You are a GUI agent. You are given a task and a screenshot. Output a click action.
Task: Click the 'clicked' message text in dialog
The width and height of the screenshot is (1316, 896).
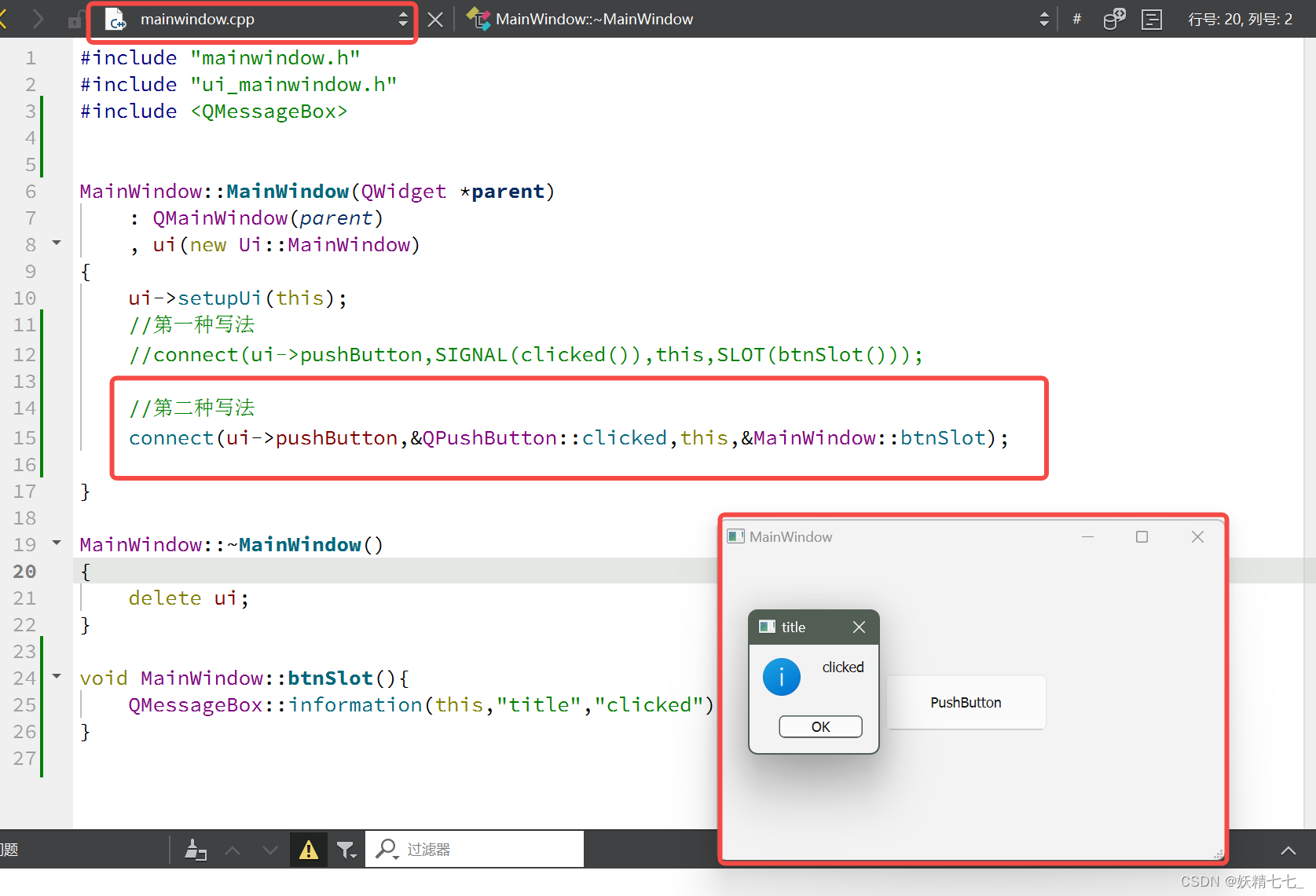(843, 667)
